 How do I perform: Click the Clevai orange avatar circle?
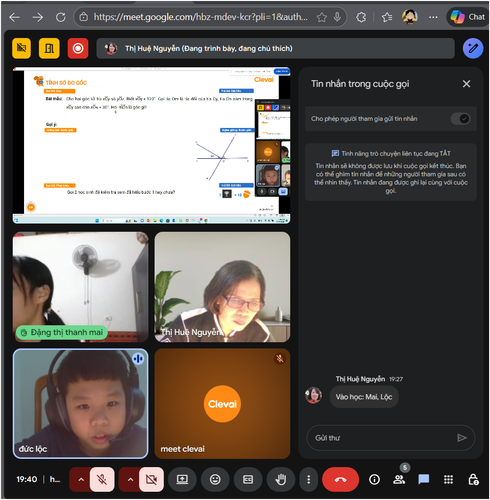[222, 404]
